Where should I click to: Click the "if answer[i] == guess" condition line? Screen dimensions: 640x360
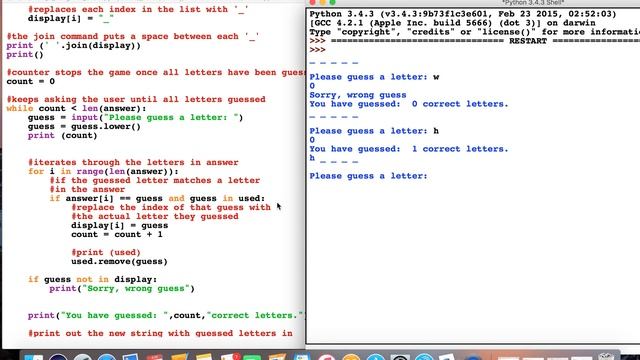157,198
